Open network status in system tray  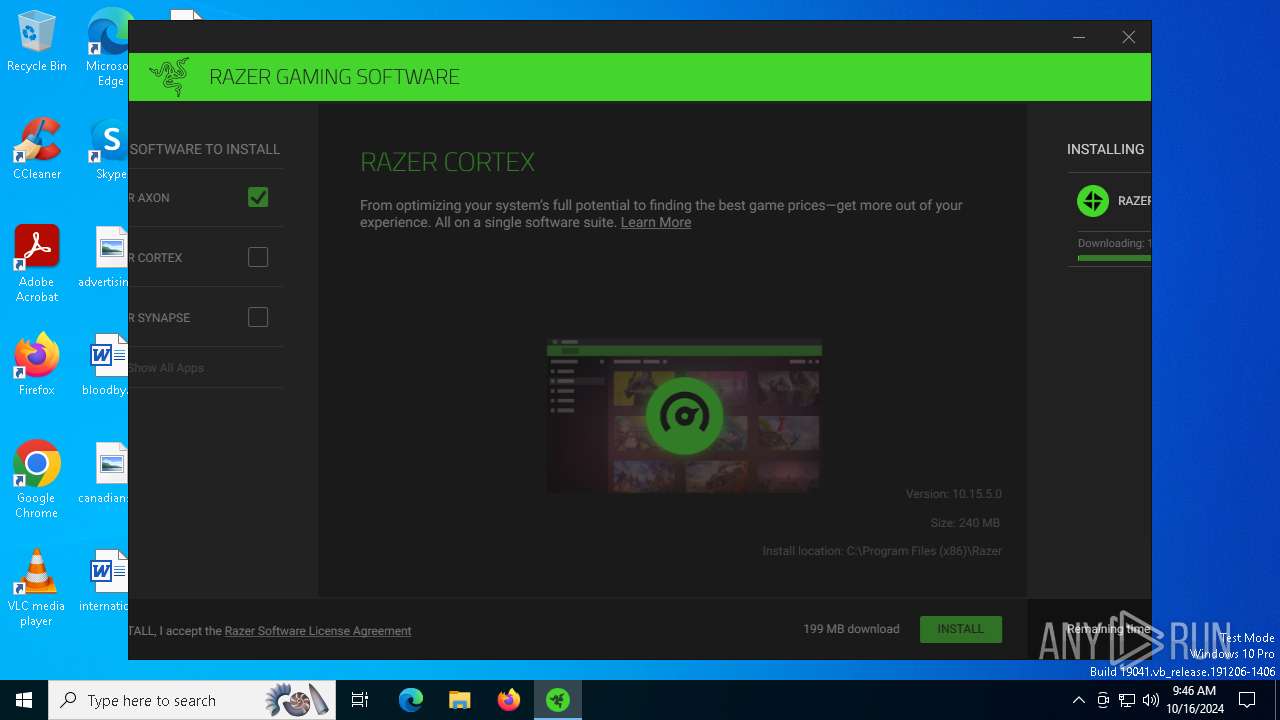pyautogui.click(x=1127, y=700)
